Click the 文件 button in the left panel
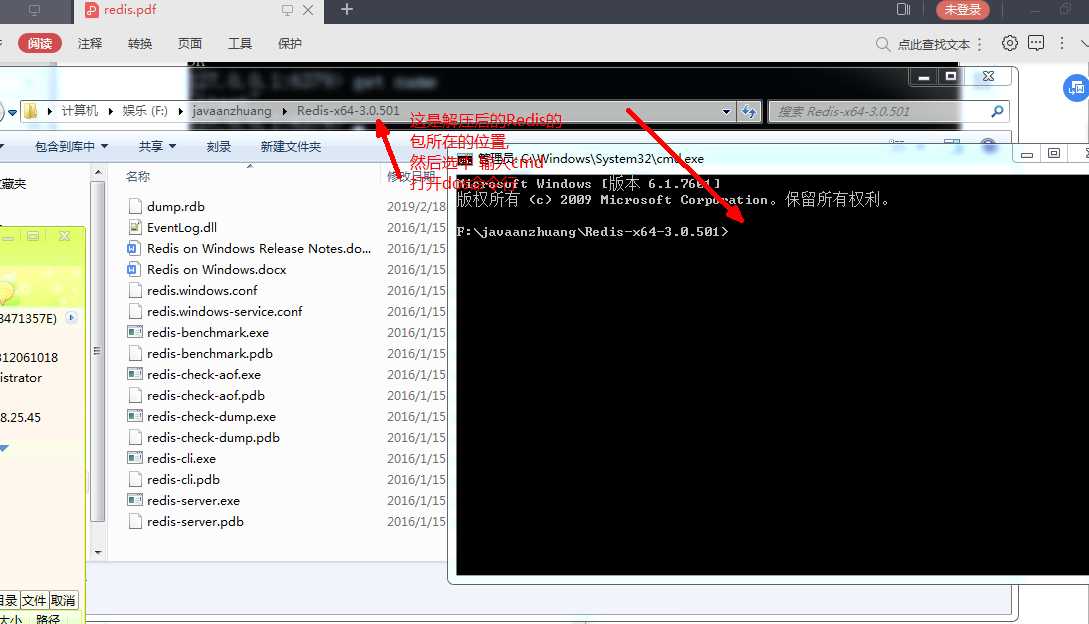 point(34,600)
